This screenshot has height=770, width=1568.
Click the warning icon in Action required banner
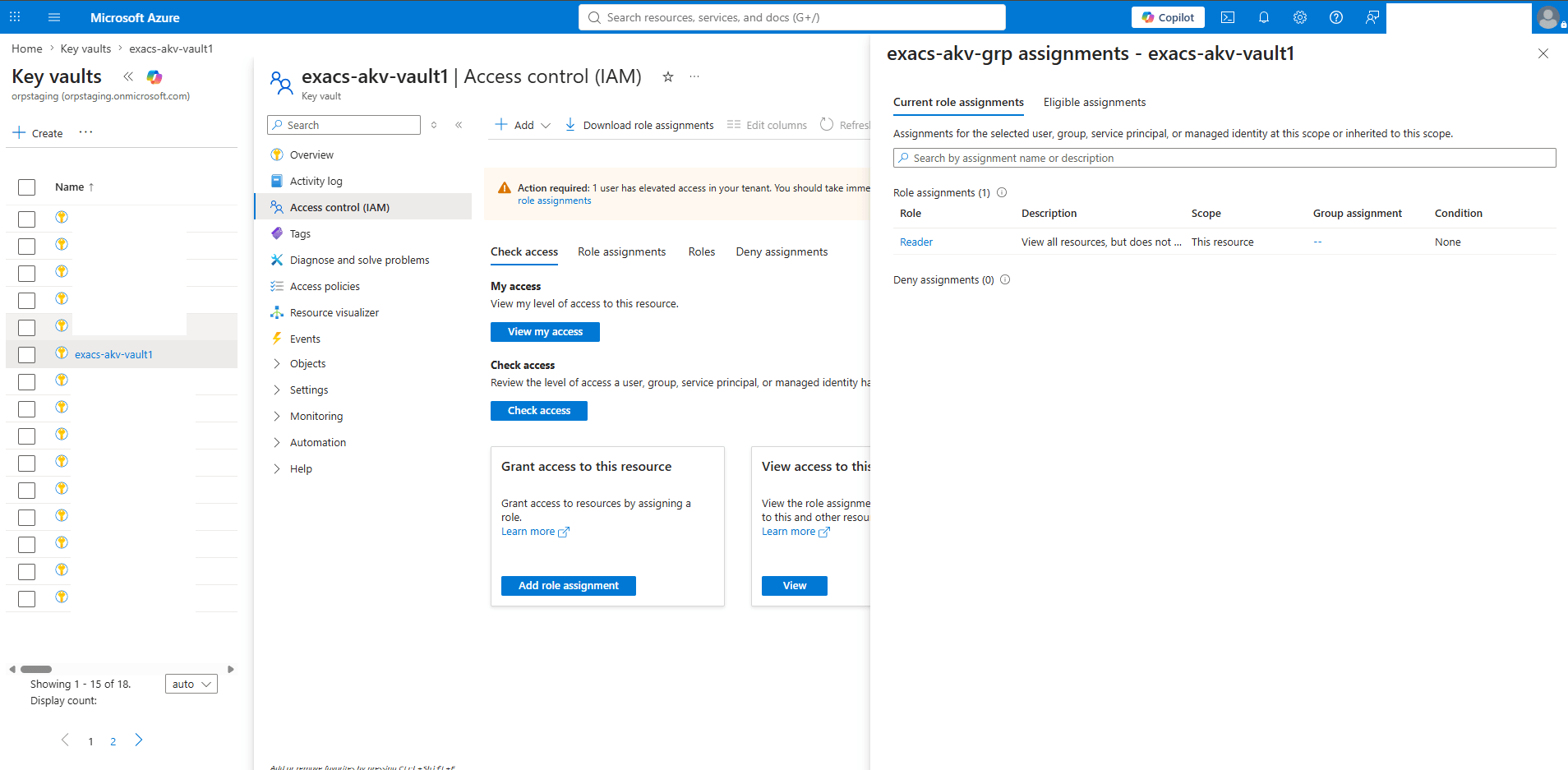(505, 188)
